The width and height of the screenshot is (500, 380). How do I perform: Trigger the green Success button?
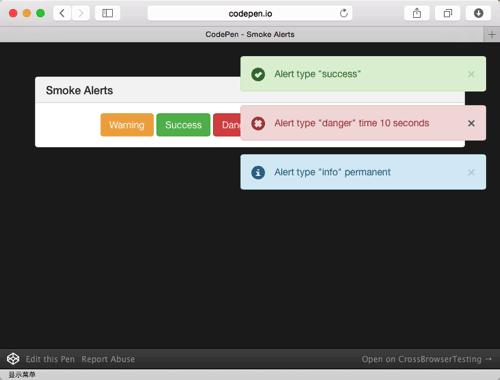[183, 125]
